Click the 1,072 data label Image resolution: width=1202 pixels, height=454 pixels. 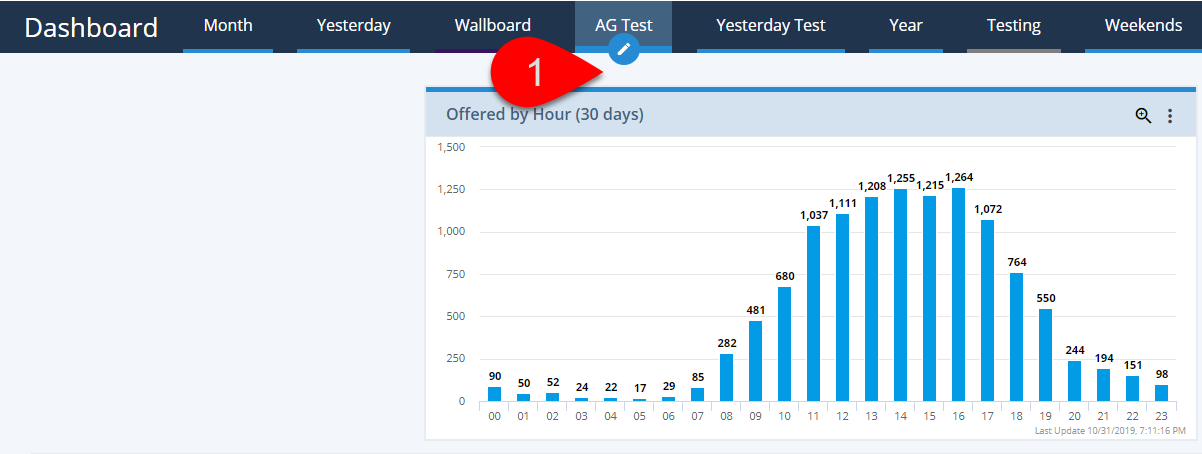(x=988, y=209)
